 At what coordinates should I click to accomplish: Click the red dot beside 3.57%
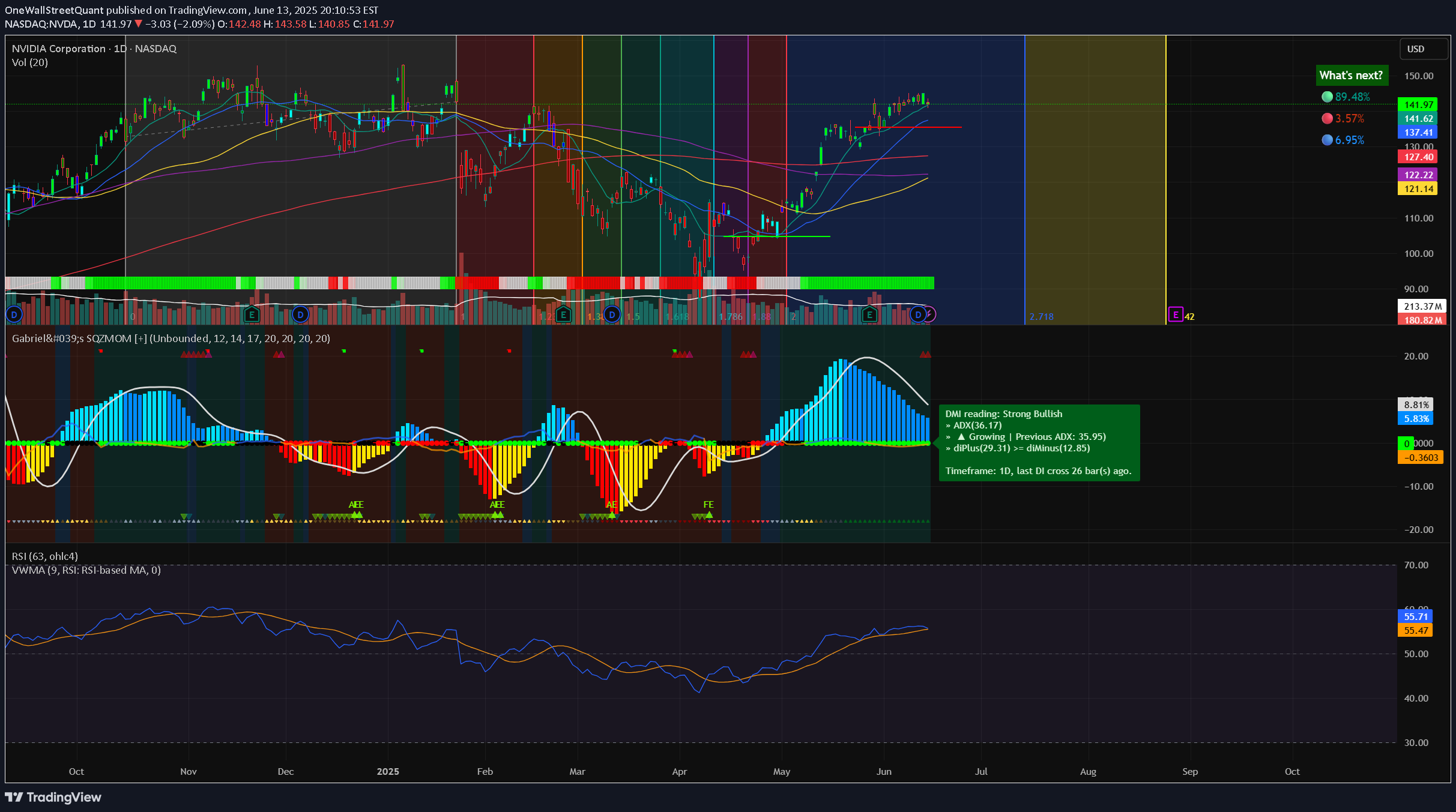(1328, 118)
